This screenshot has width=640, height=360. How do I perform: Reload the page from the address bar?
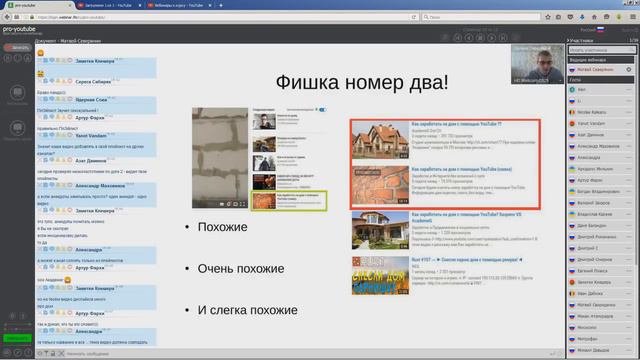coord(413,17)
